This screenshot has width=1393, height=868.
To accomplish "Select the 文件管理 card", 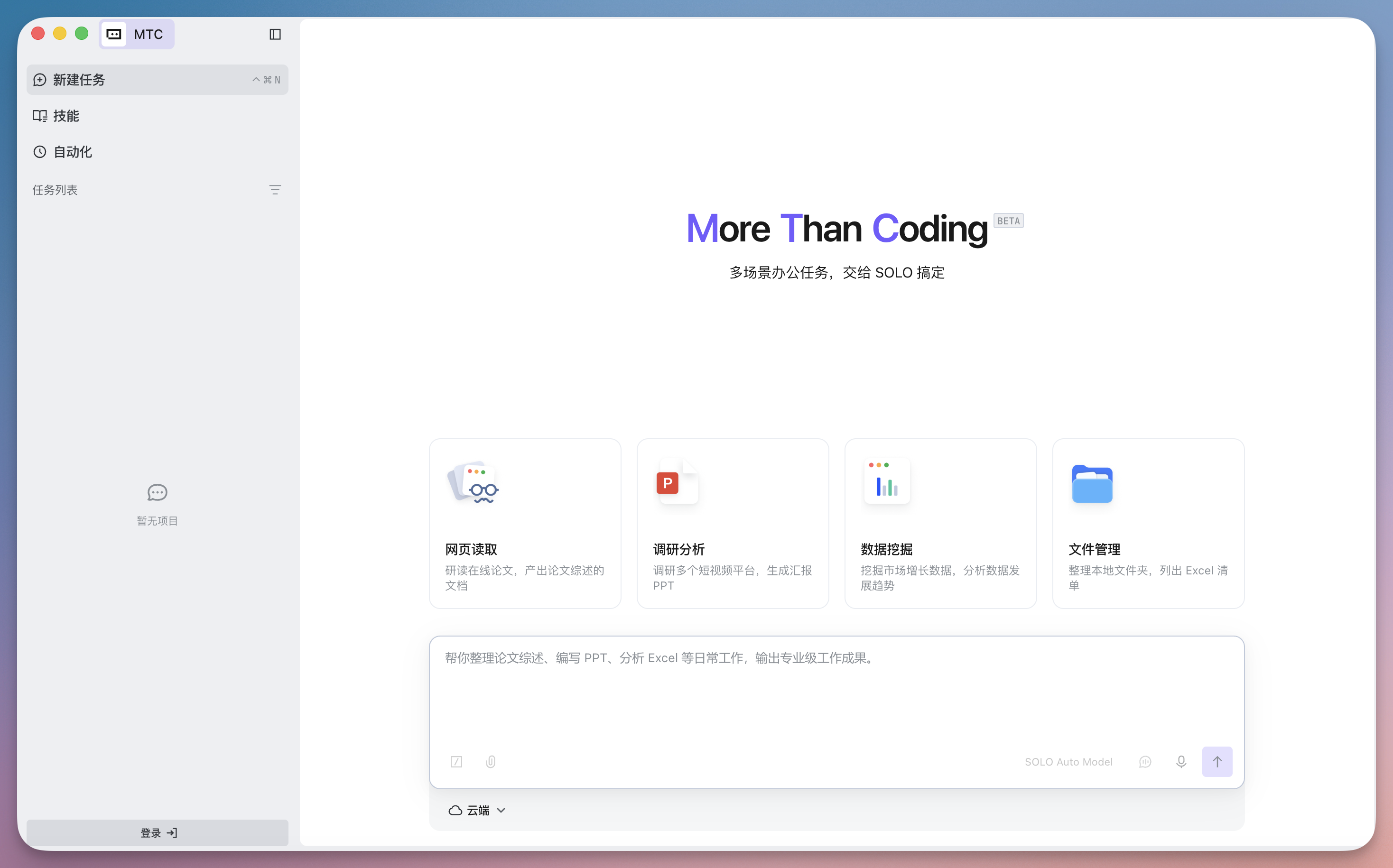I will (x=1148, y=524).
